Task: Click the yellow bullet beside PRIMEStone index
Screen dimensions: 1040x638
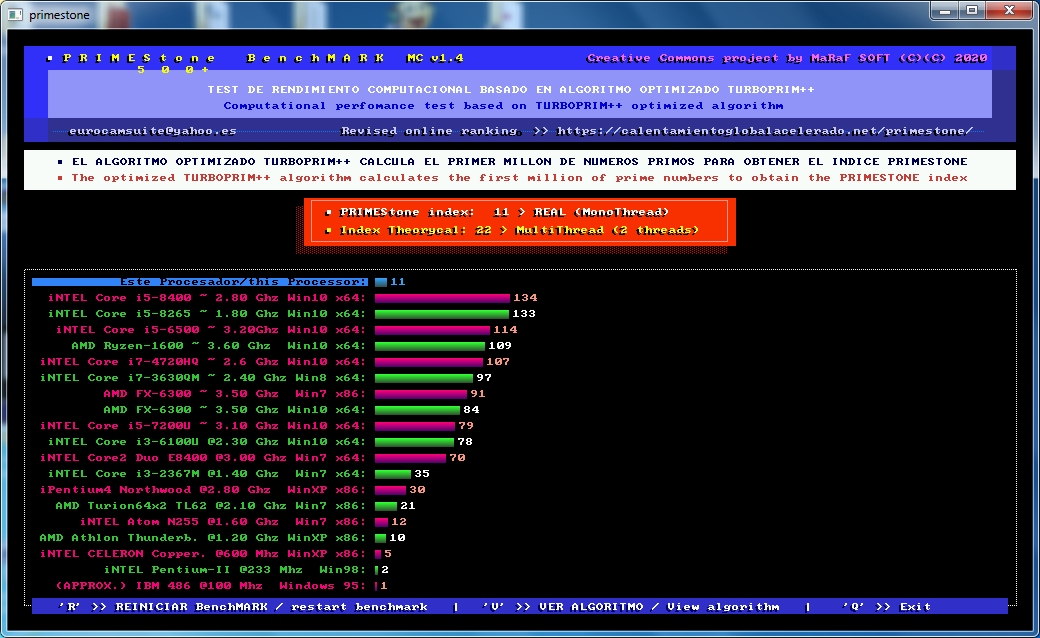Action: pyautogui.click(x=328, y=213)
